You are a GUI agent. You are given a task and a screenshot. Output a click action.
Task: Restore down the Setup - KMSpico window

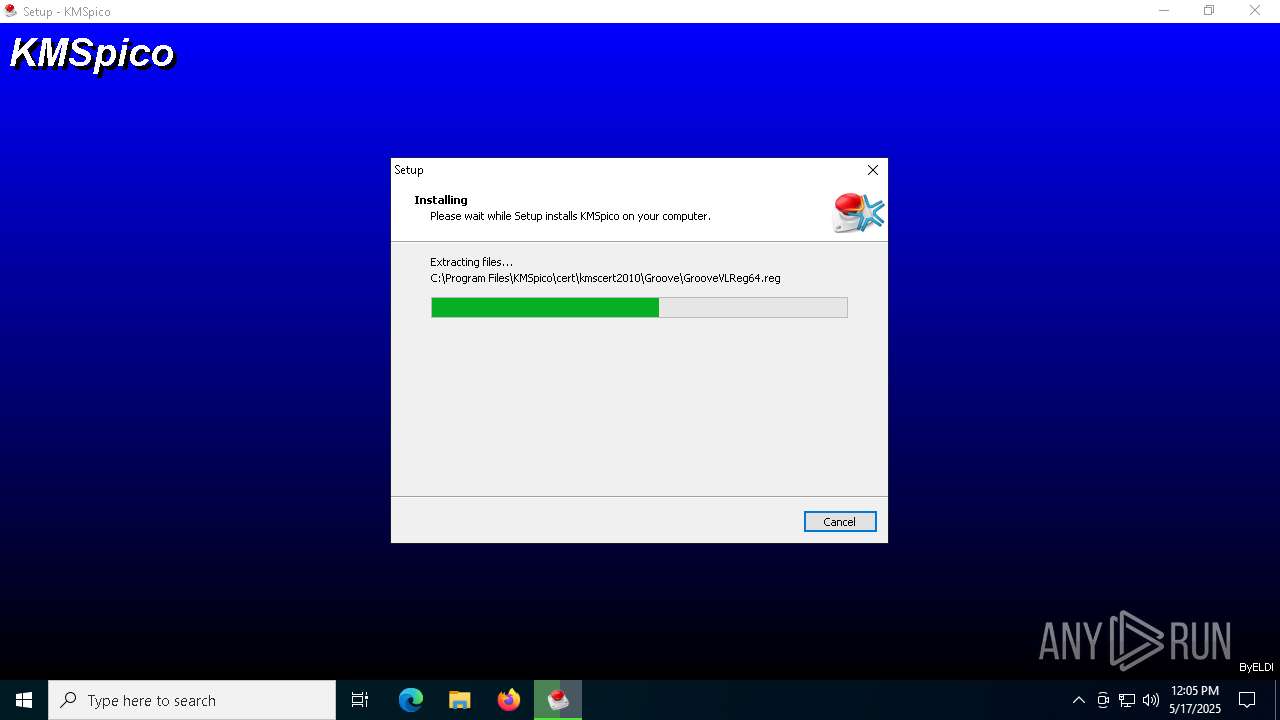tap(1209, 11)
